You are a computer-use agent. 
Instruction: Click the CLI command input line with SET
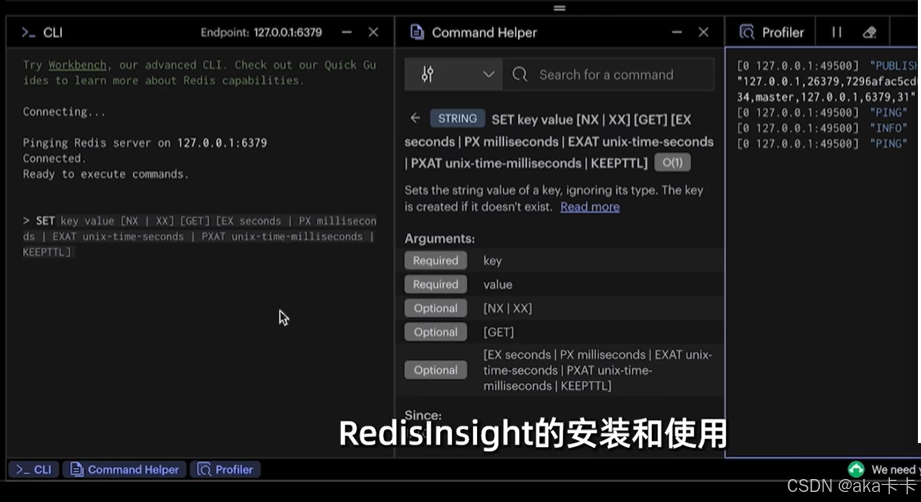pos(200,237)
